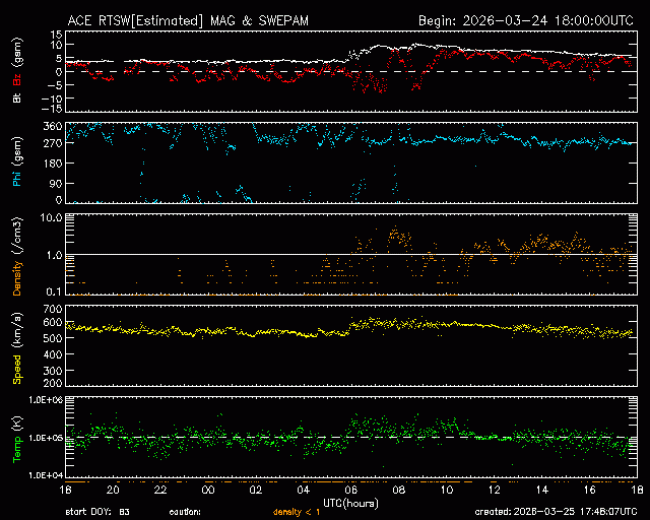Click the 'Bt Bz (gsm)' axis label

click(x=17, y=70)
